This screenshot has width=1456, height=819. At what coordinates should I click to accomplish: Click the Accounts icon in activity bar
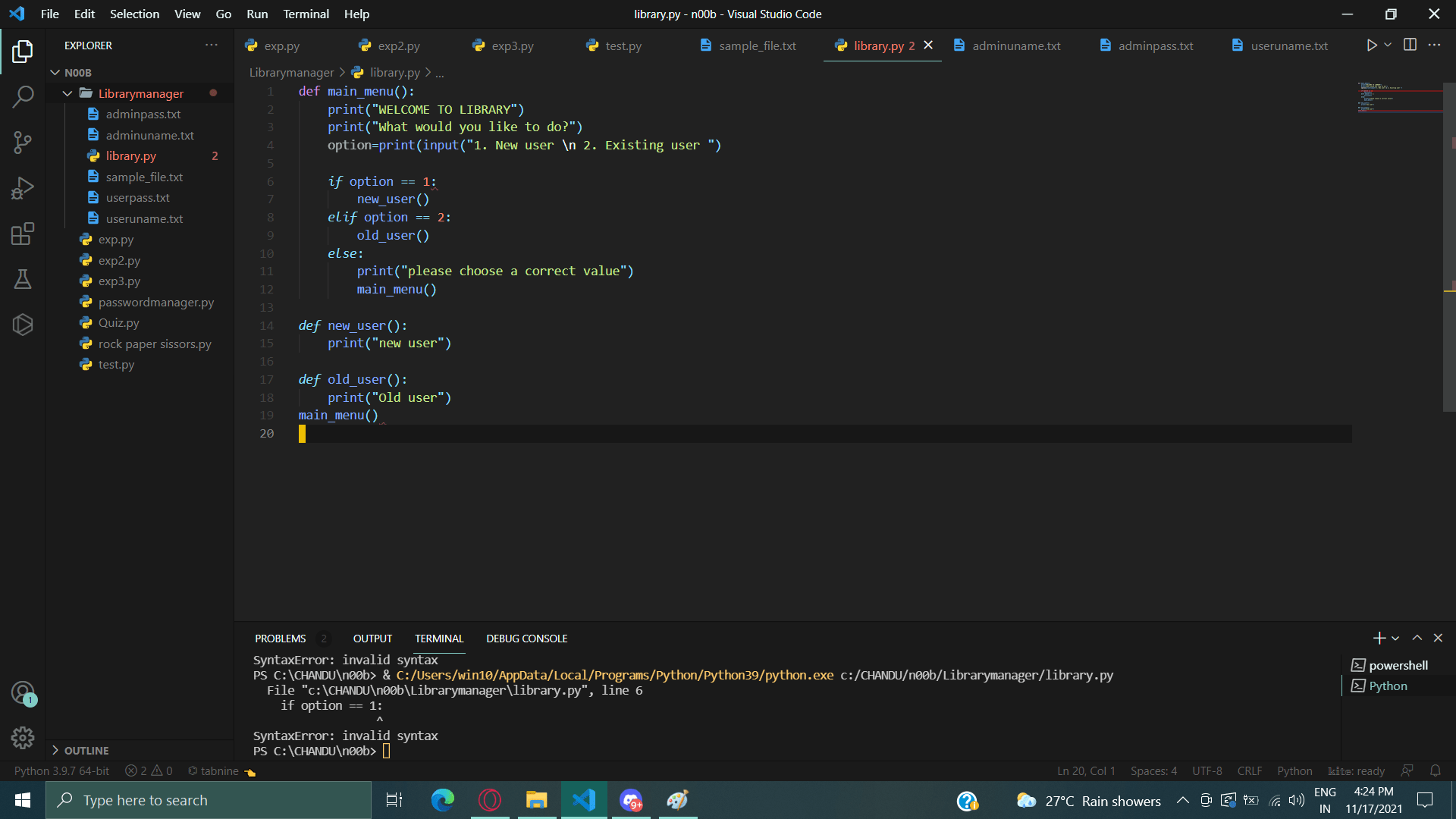[23, 692]
